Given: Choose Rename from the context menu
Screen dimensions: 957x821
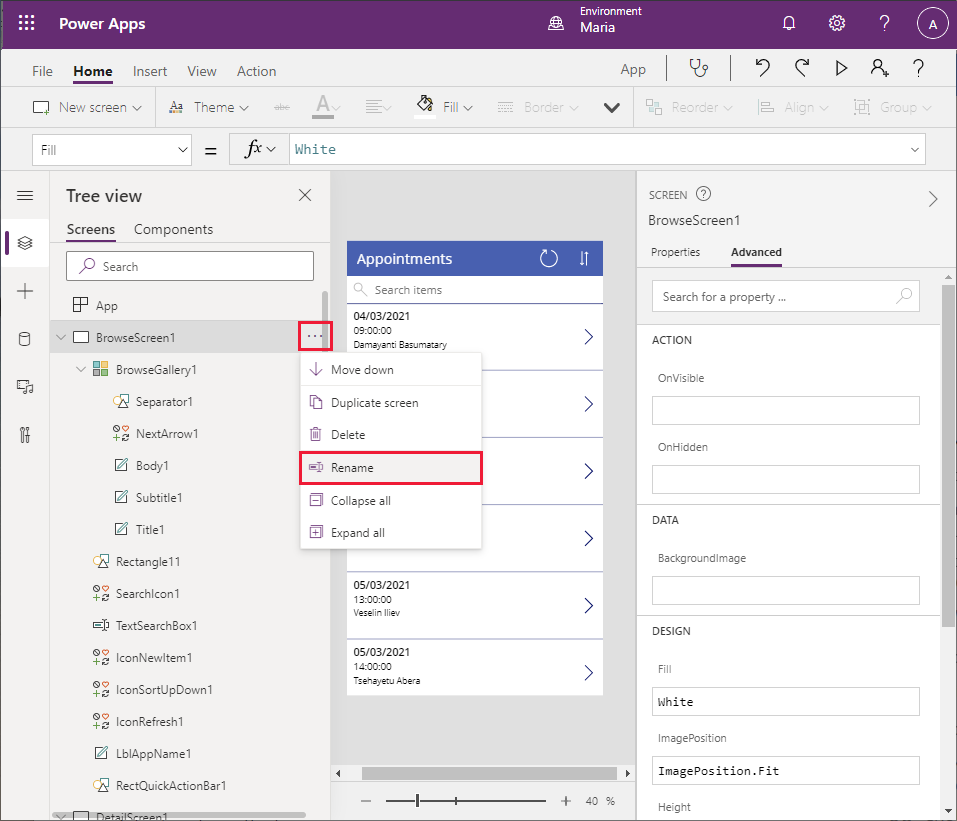Looking at the screenshot, I should [390, 467].
